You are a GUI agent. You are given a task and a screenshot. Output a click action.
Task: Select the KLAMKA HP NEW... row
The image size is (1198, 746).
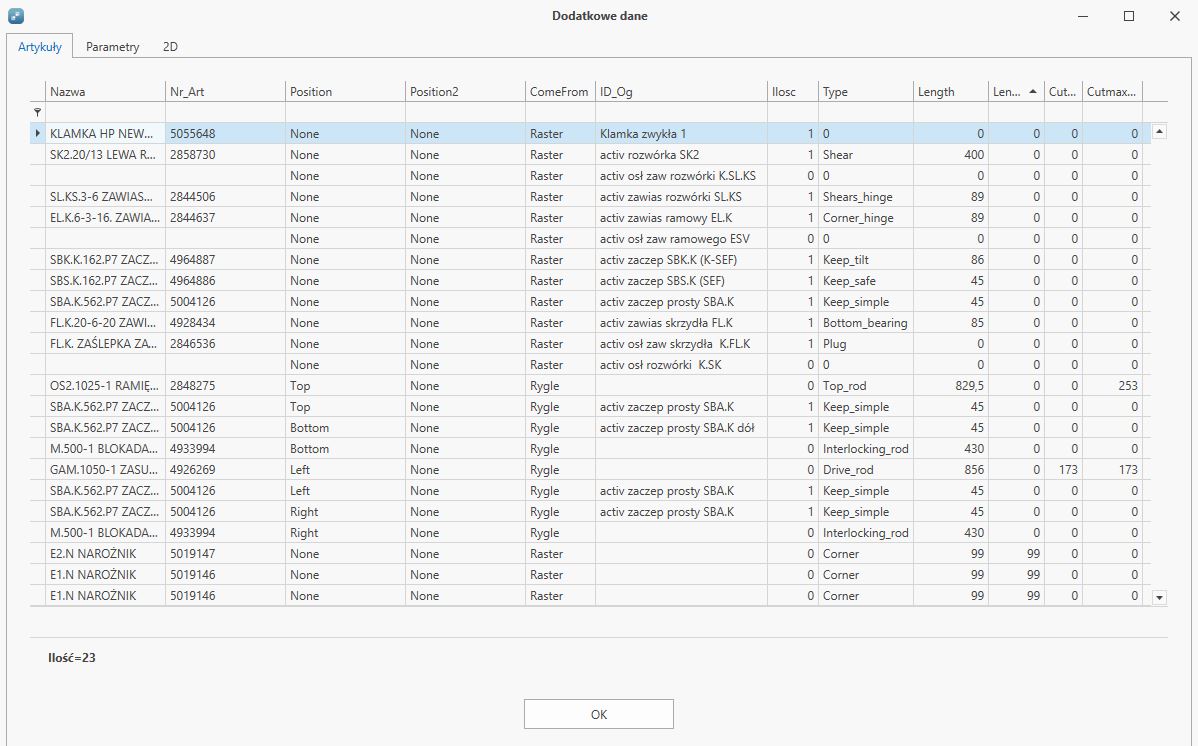[x=590, y=133]
